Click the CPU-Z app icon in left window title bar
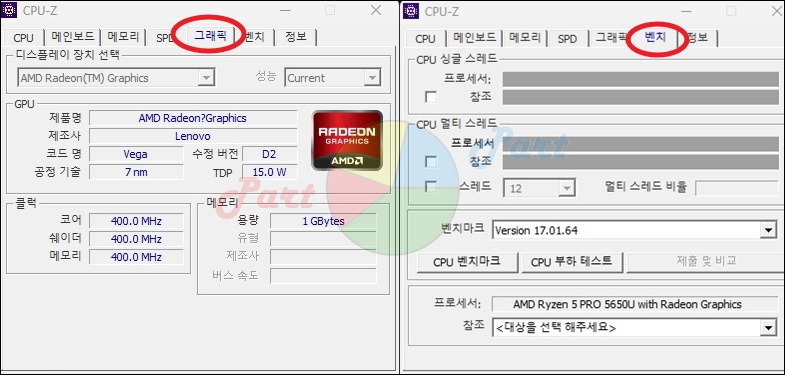 pos(10,10)
